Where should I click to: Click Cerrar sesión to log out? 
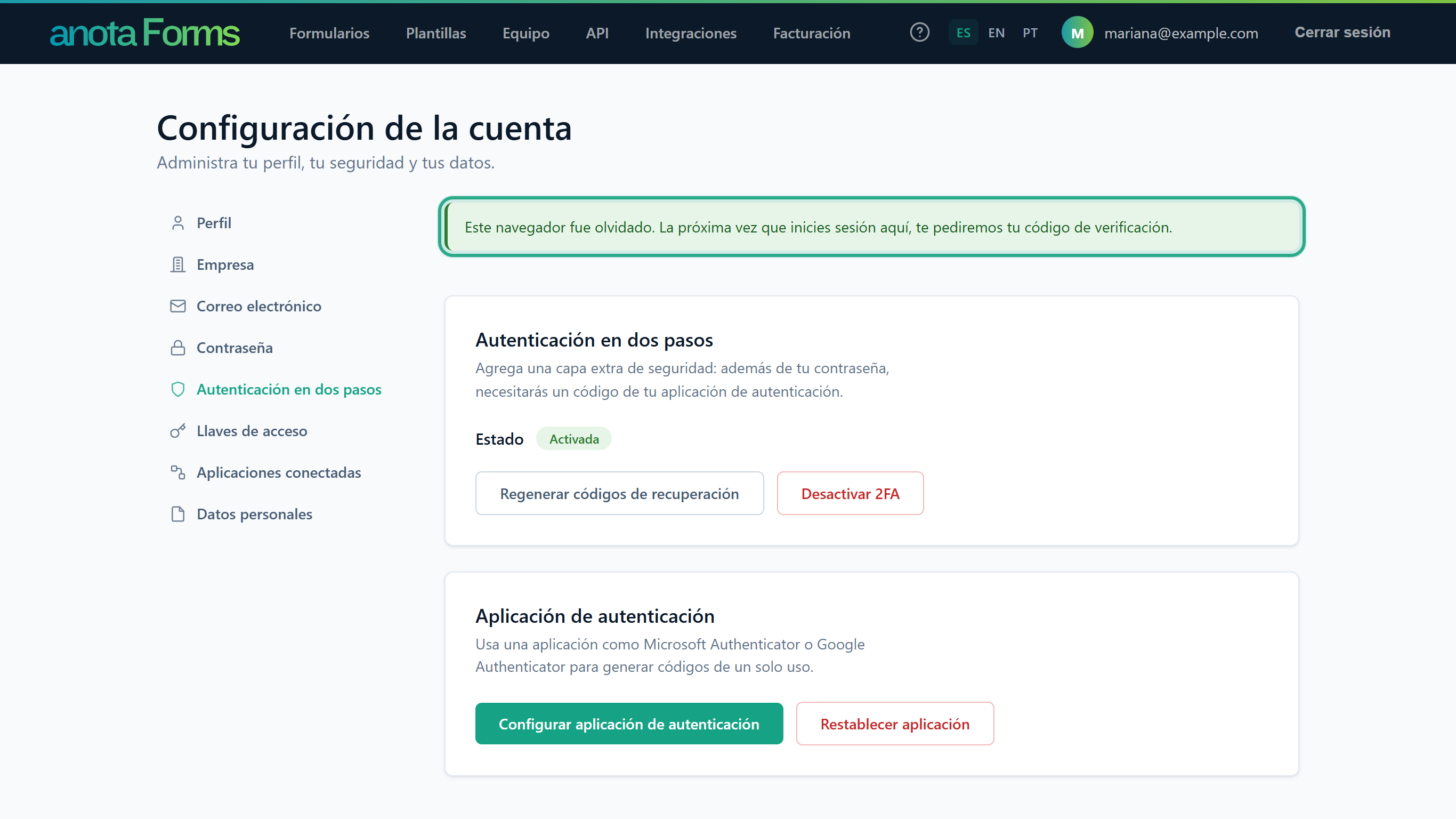click(1342, 32)
